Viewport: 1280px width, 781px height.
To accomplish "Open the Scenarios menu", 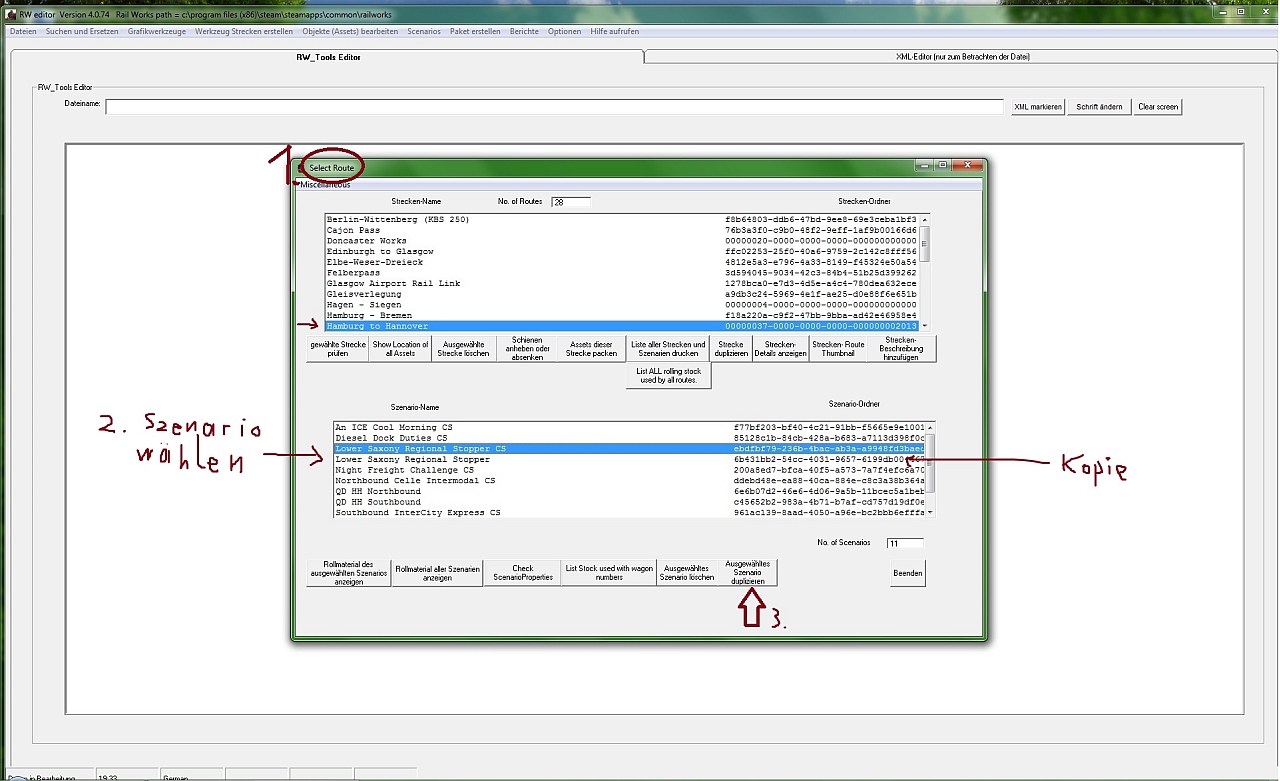I will (424, 31).
